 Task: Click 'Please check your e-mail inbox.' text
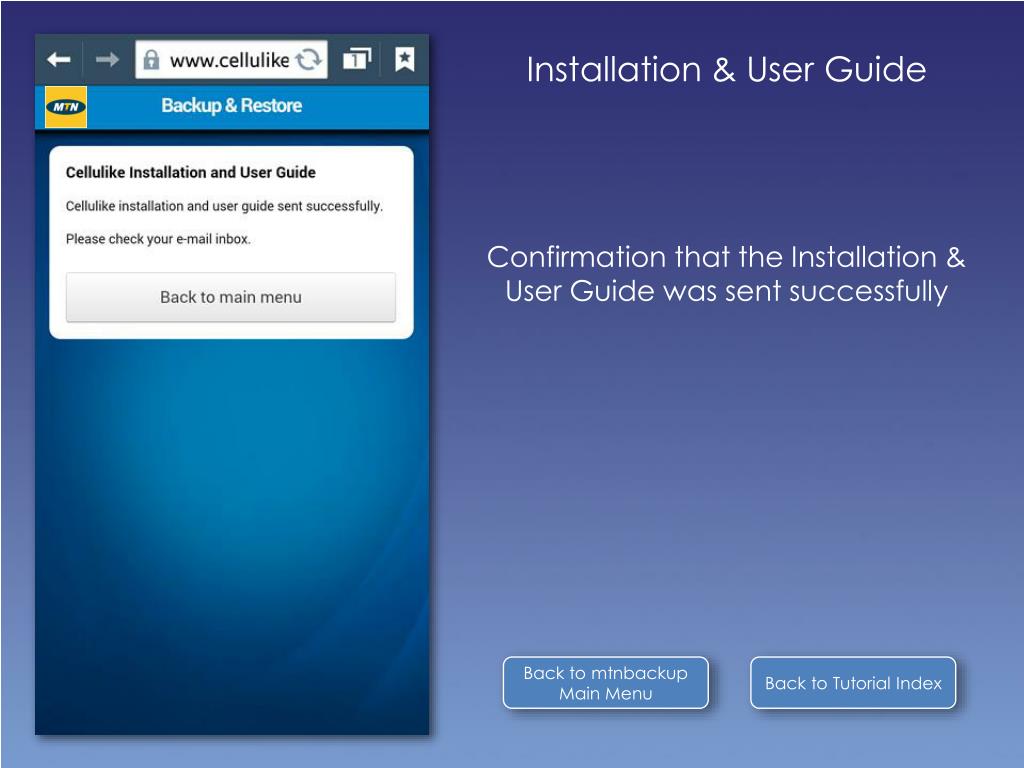tap(158, 239)
